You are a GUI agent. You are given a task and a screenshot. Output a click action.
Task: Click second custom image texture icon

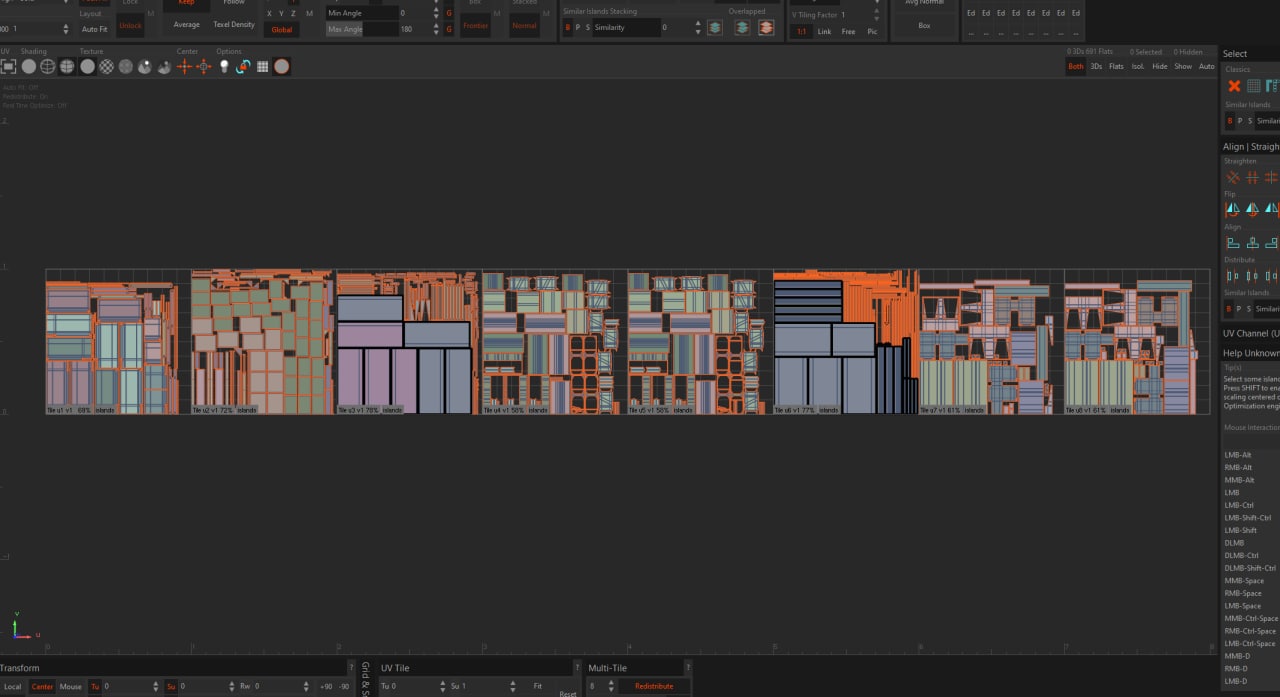[164, 67]
